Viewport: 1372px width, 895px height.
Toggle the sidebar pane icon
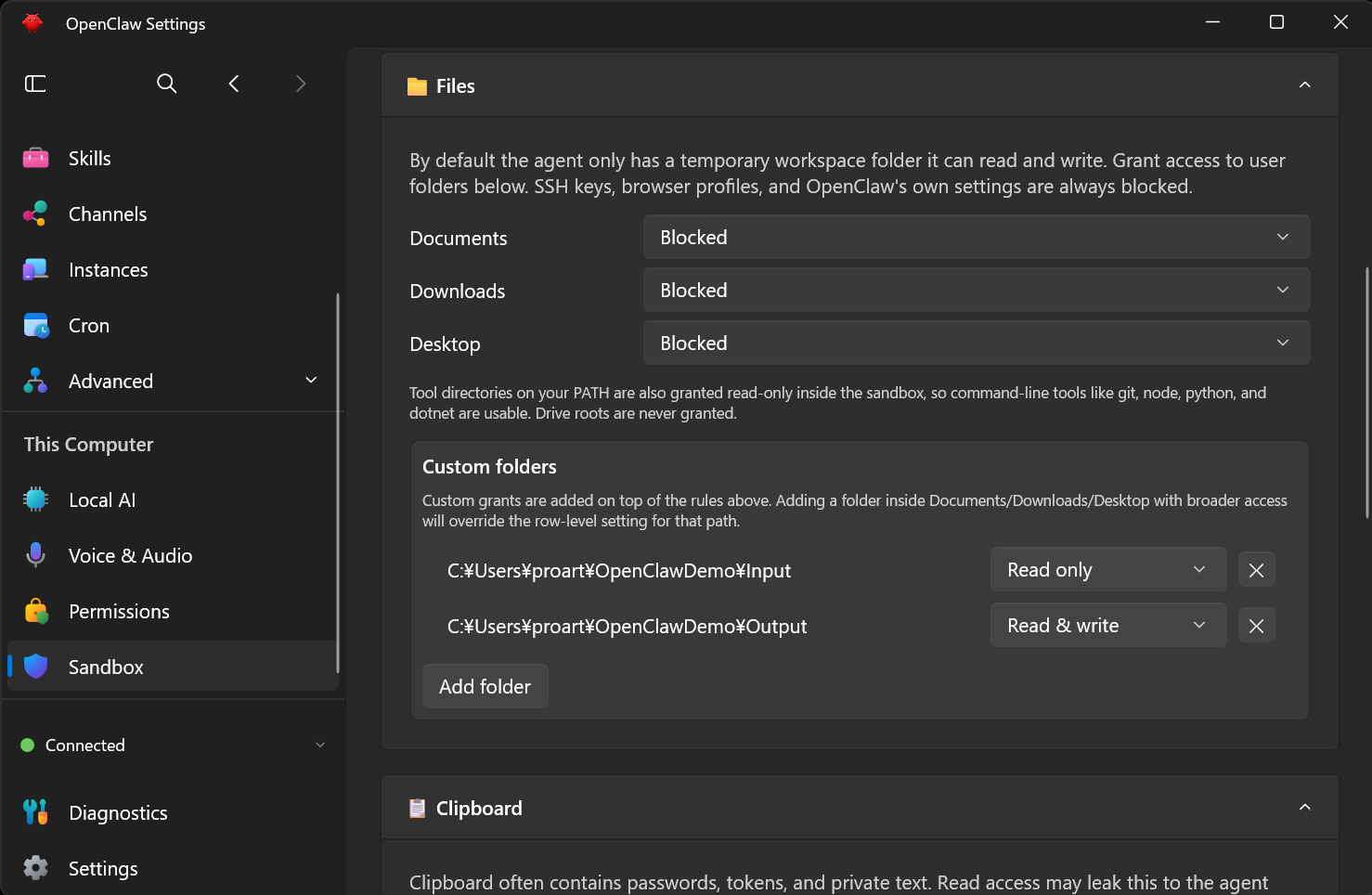(x=35, y=84)
